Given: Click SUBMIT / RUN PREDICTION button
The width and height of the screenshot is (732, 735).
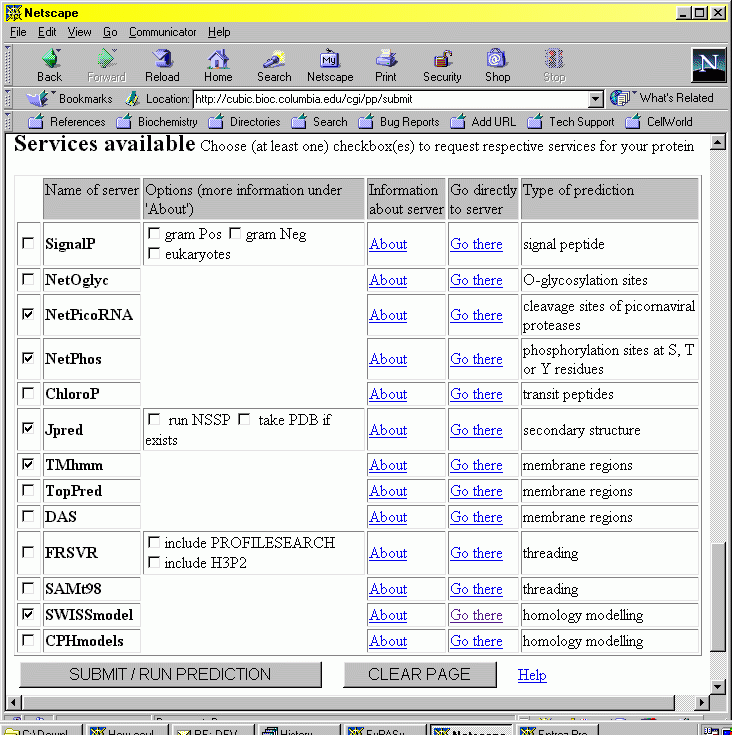Looking at the screenshot, I should click(x=171, y=675).
